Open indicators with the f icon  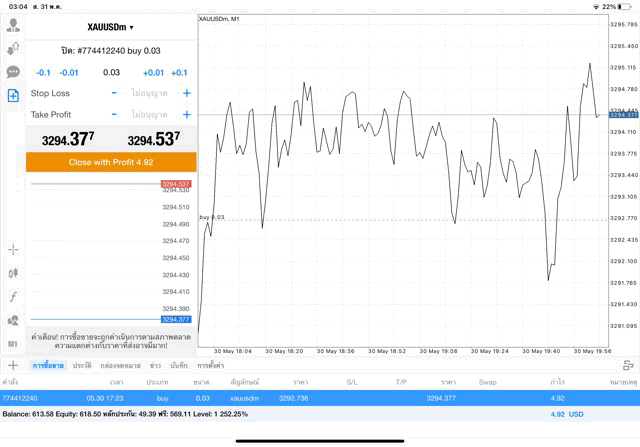(13, 297)
